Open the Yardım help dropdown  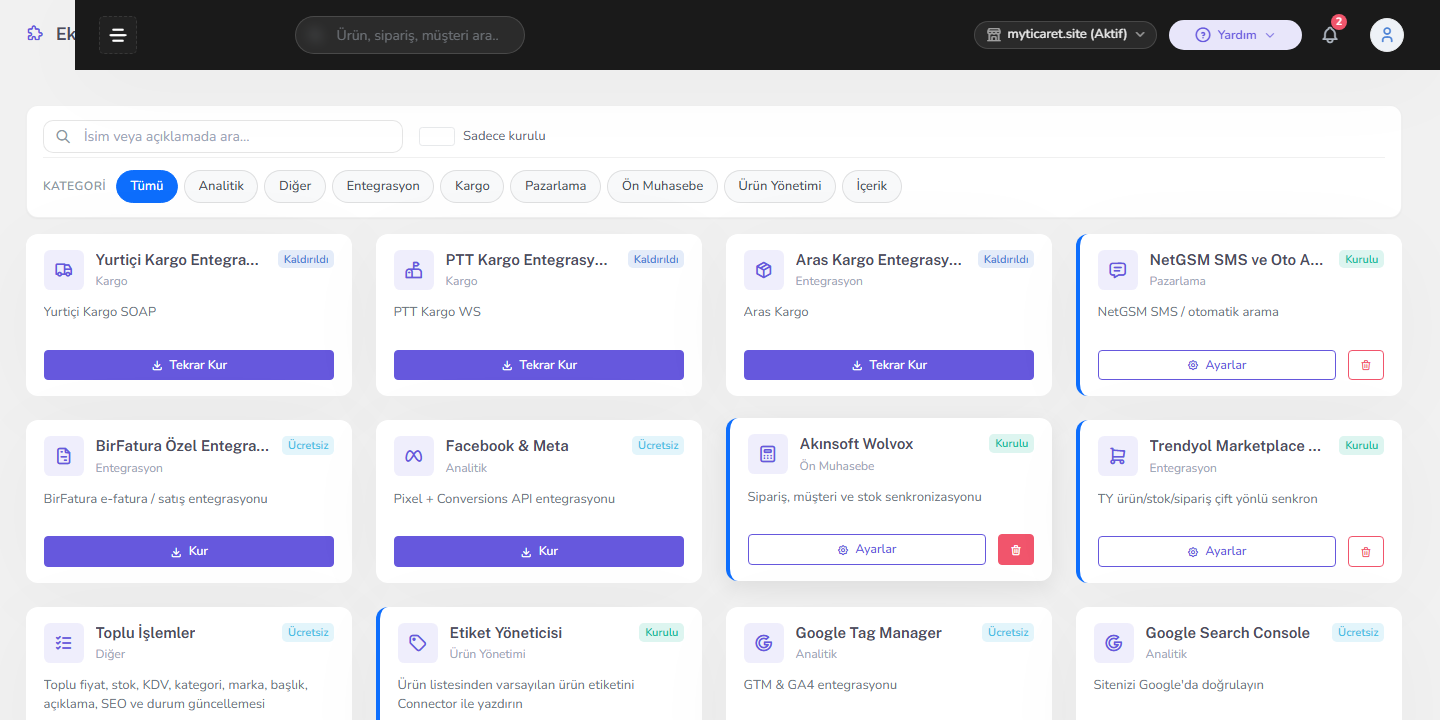coord(1235,35)
